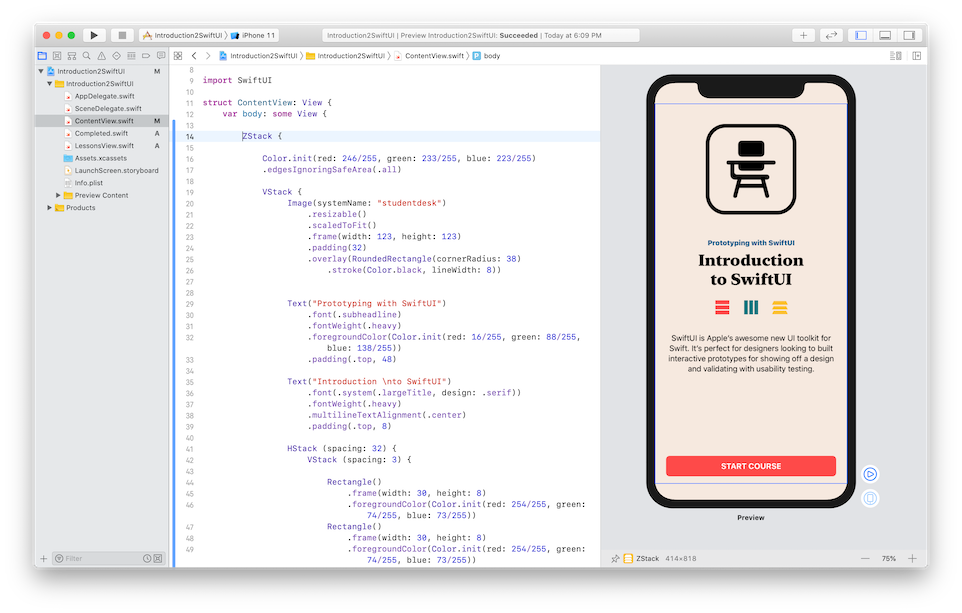The height and width of the screenshot is (613, 962).
Task: Toggle the bottom debug area panel
Action: tap(885, 36)
